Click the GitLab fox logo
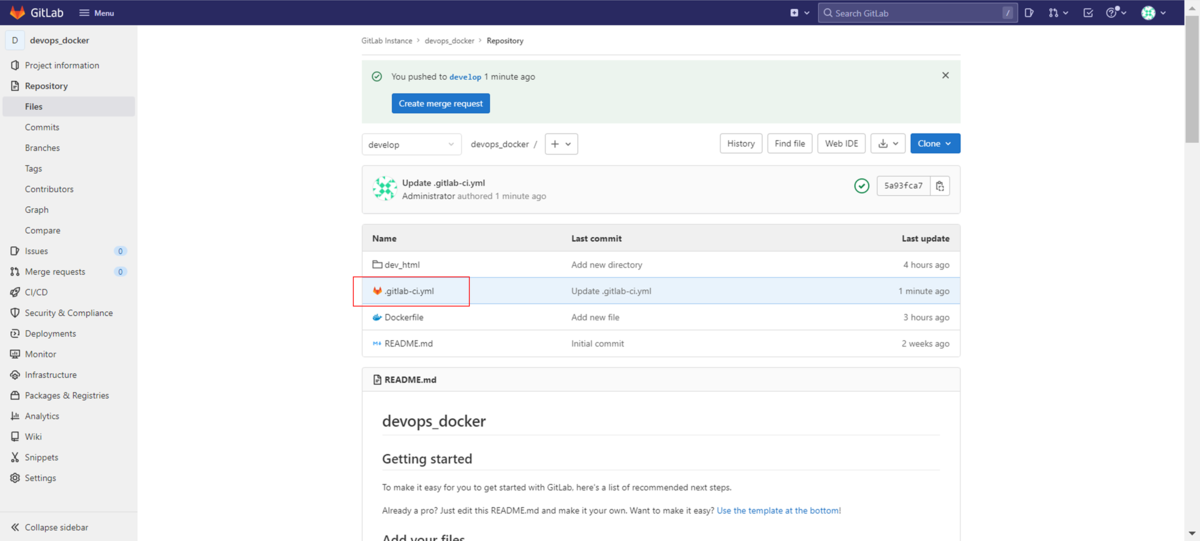This screenshot has width=1200, height=541. (x=17, y=13)
